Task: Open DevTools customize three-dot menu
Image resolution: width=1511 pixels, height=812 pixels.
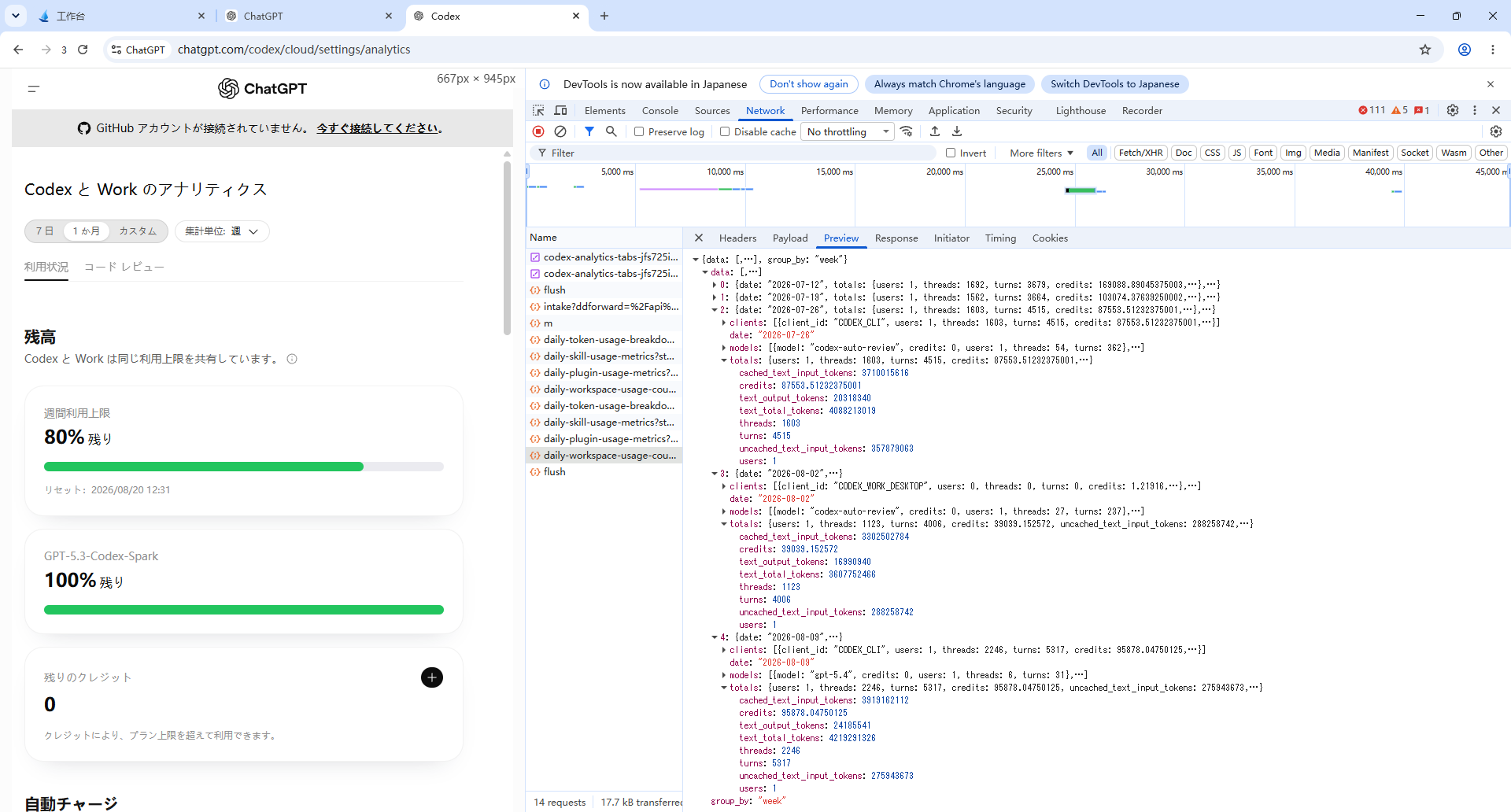Action: [x=1475, y=110]
